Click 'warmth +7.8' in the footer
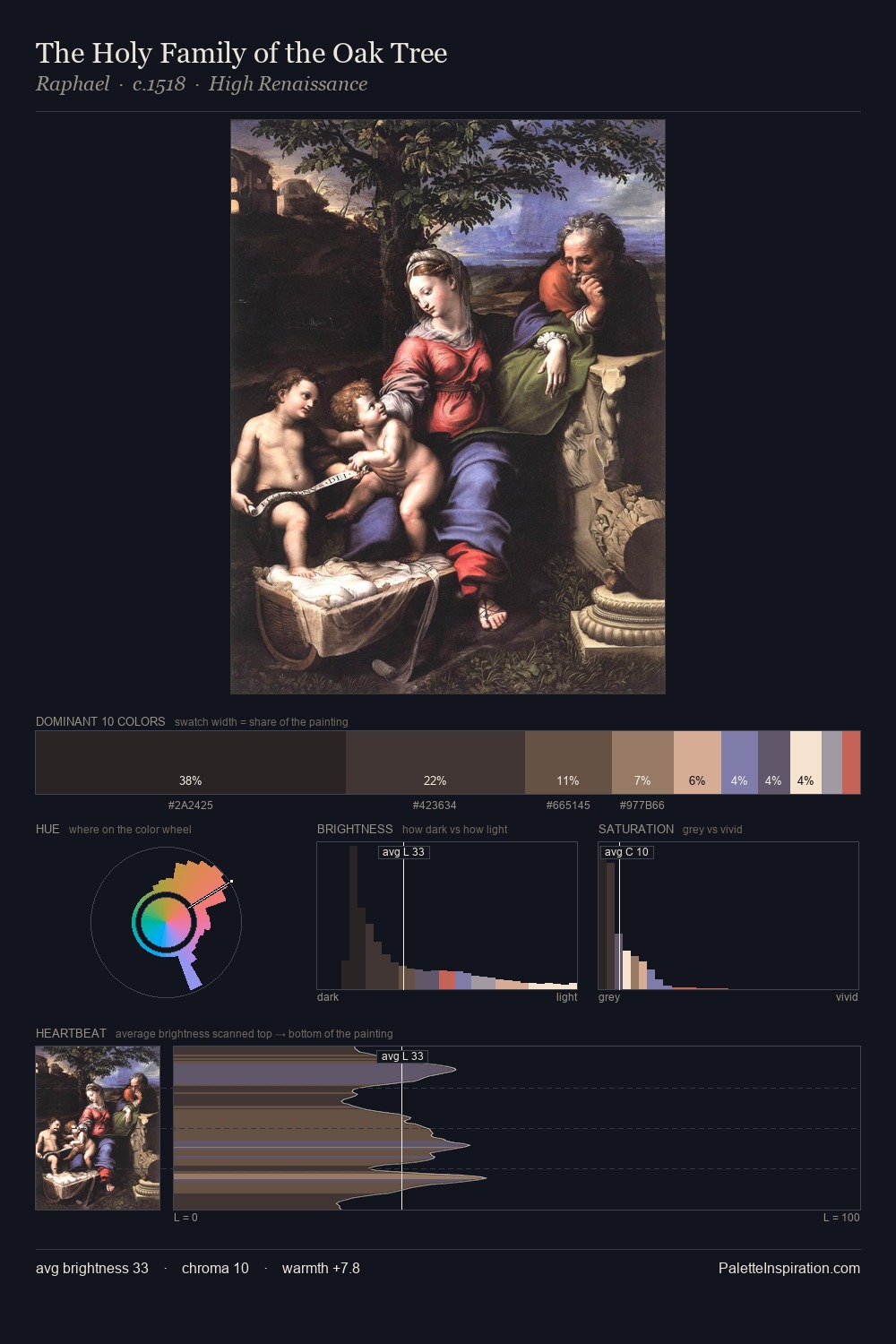Screen dimensions: 896x1344 click(x=321, y=1268)
